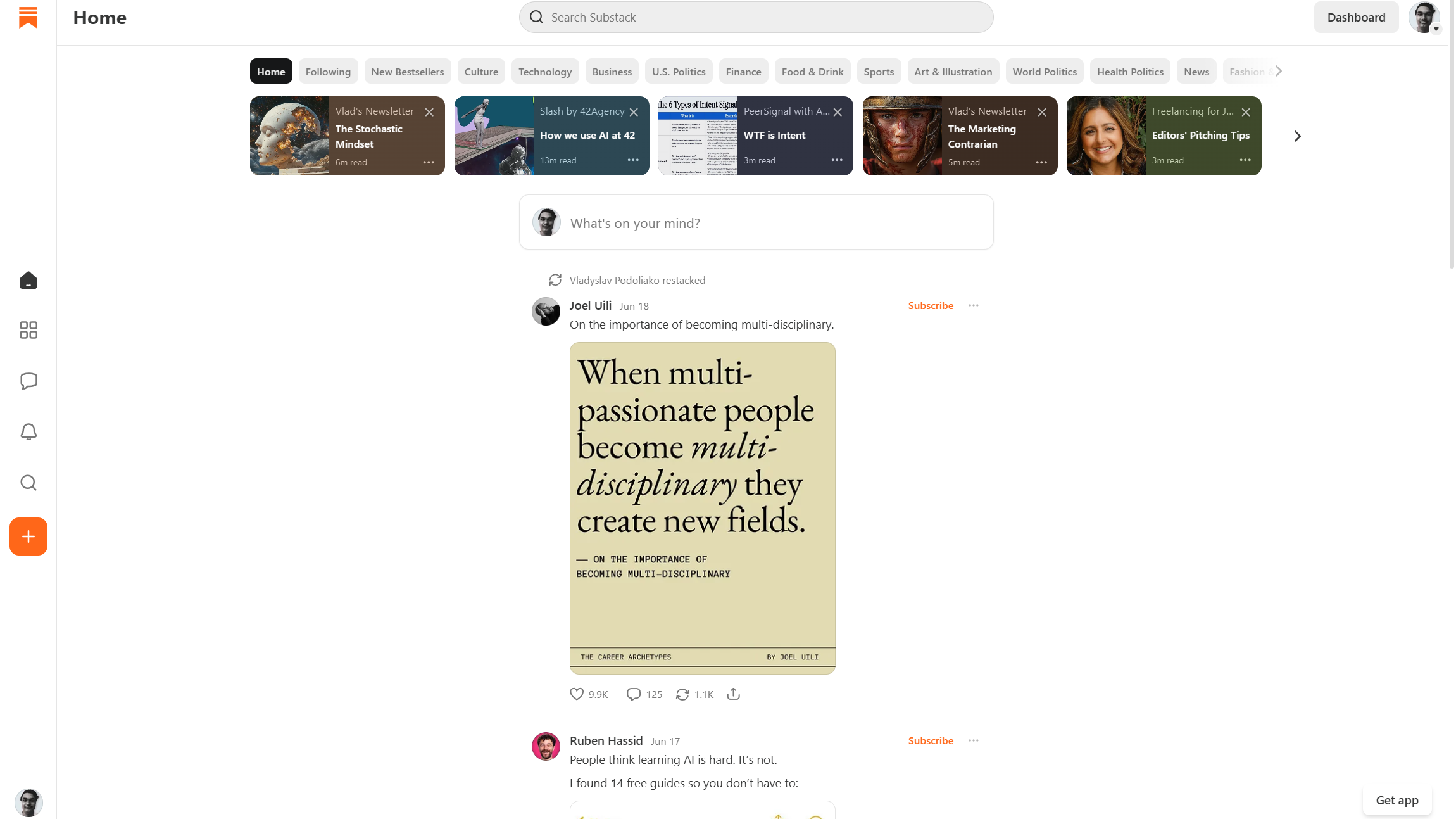Switch to the New Bestsellers tab
The image size is (1456, 819).
(x=408, y=72)
